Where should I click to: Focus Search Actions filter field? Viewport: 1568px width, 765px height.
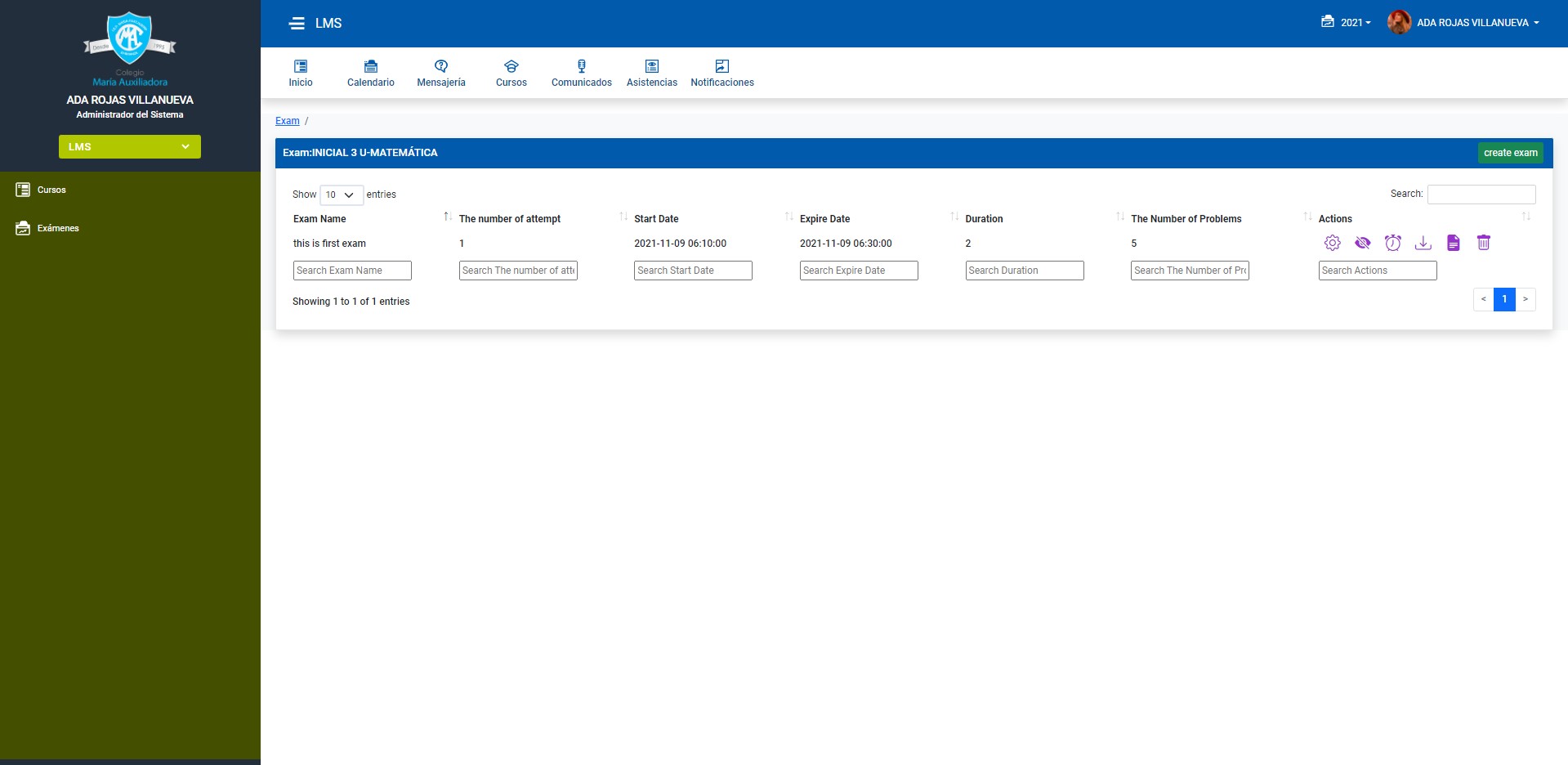click(1378, 271)
